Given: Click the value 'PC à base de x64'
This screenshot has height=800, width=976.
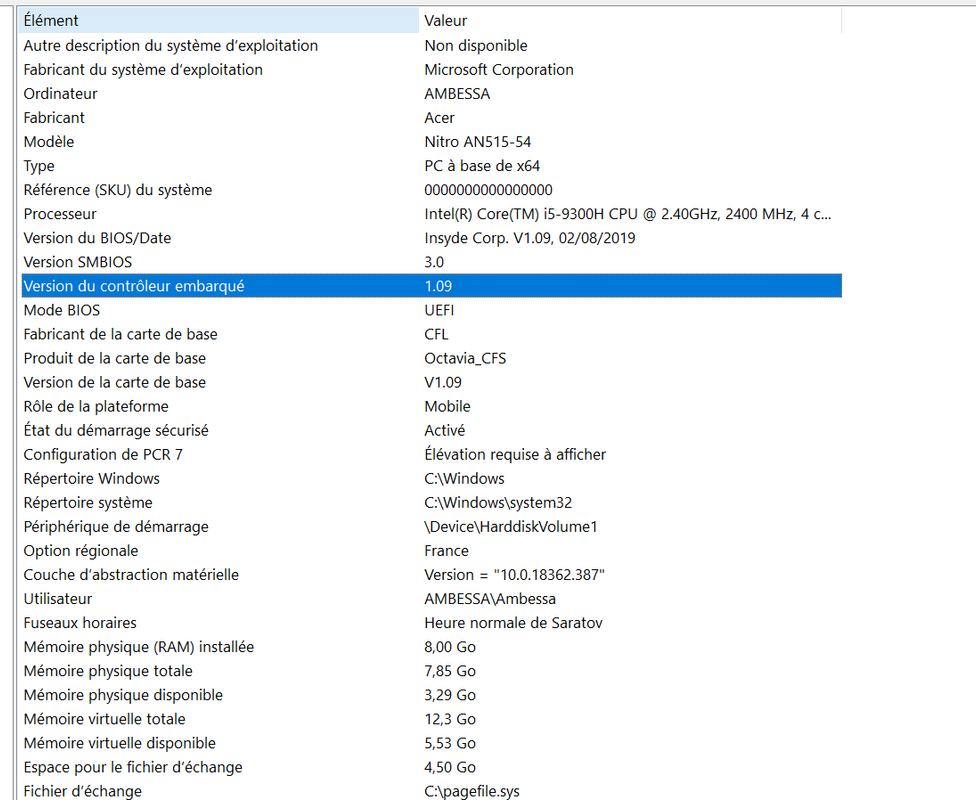Looking at the screenshot, I should tap(482, 166).
